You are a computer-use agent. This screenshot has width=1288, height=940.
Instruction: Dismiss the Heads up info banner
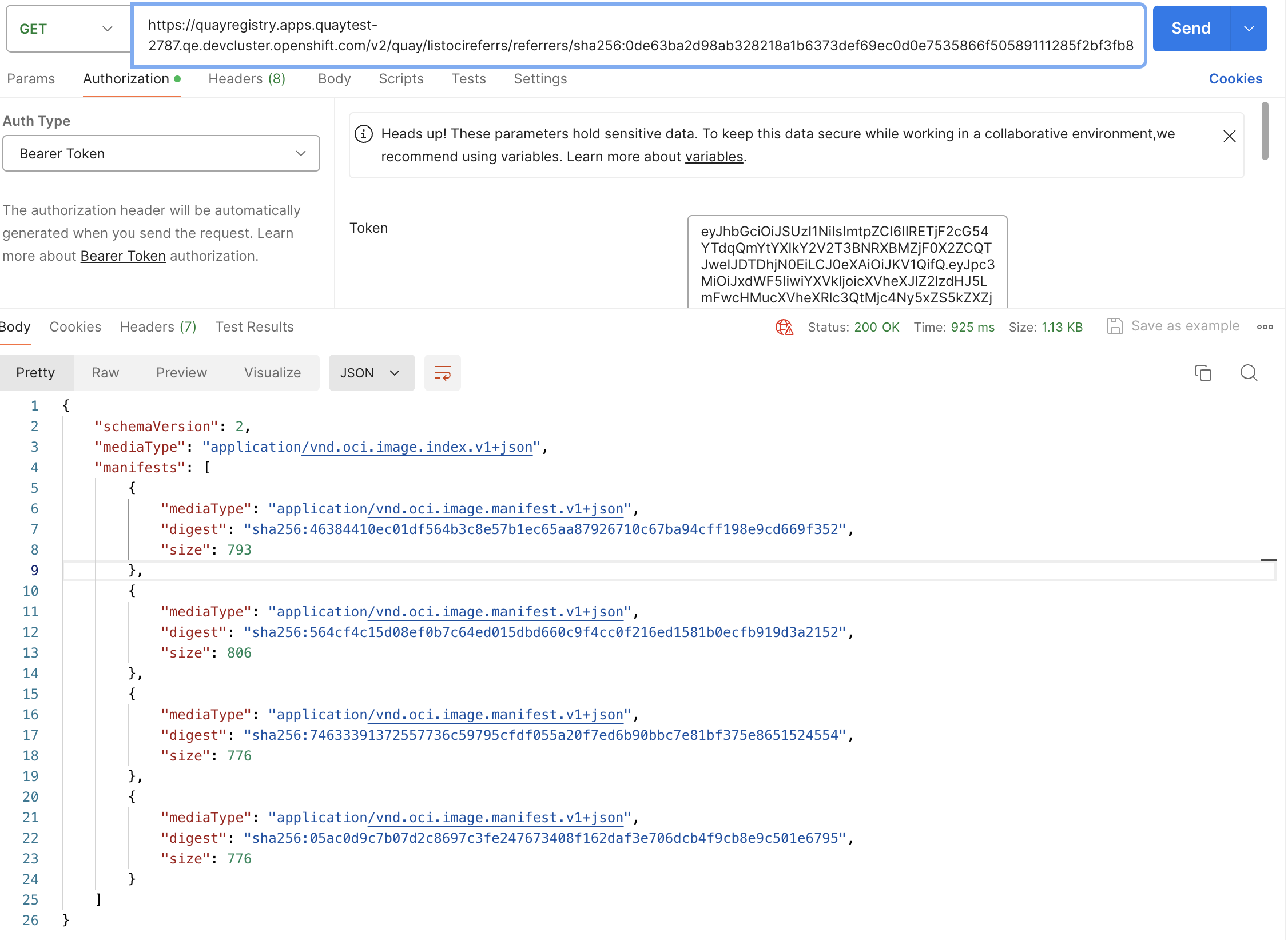click(x=1229, y=136)
